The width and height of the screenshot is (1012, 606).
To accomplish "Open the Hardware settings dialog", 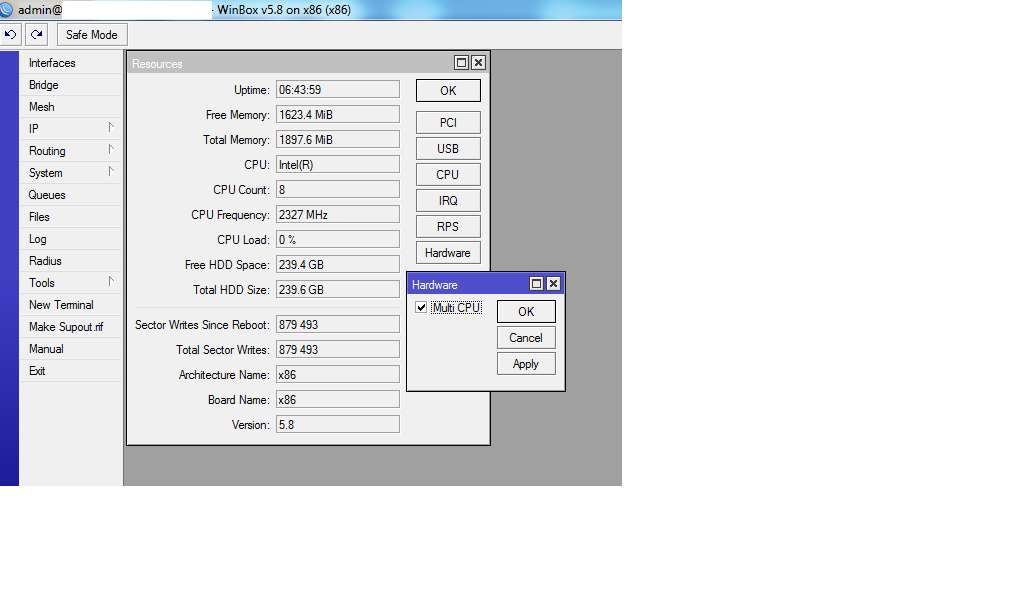I will [448, 252].
